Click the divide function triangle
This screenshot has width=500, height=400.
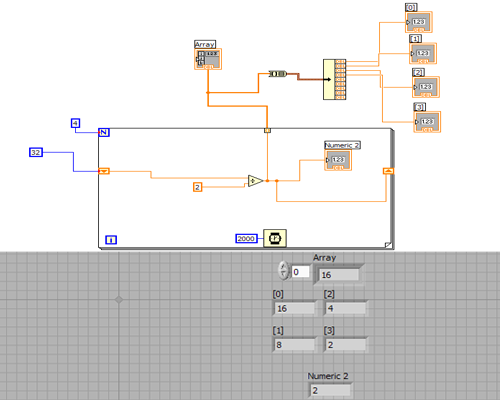[256, 181]
